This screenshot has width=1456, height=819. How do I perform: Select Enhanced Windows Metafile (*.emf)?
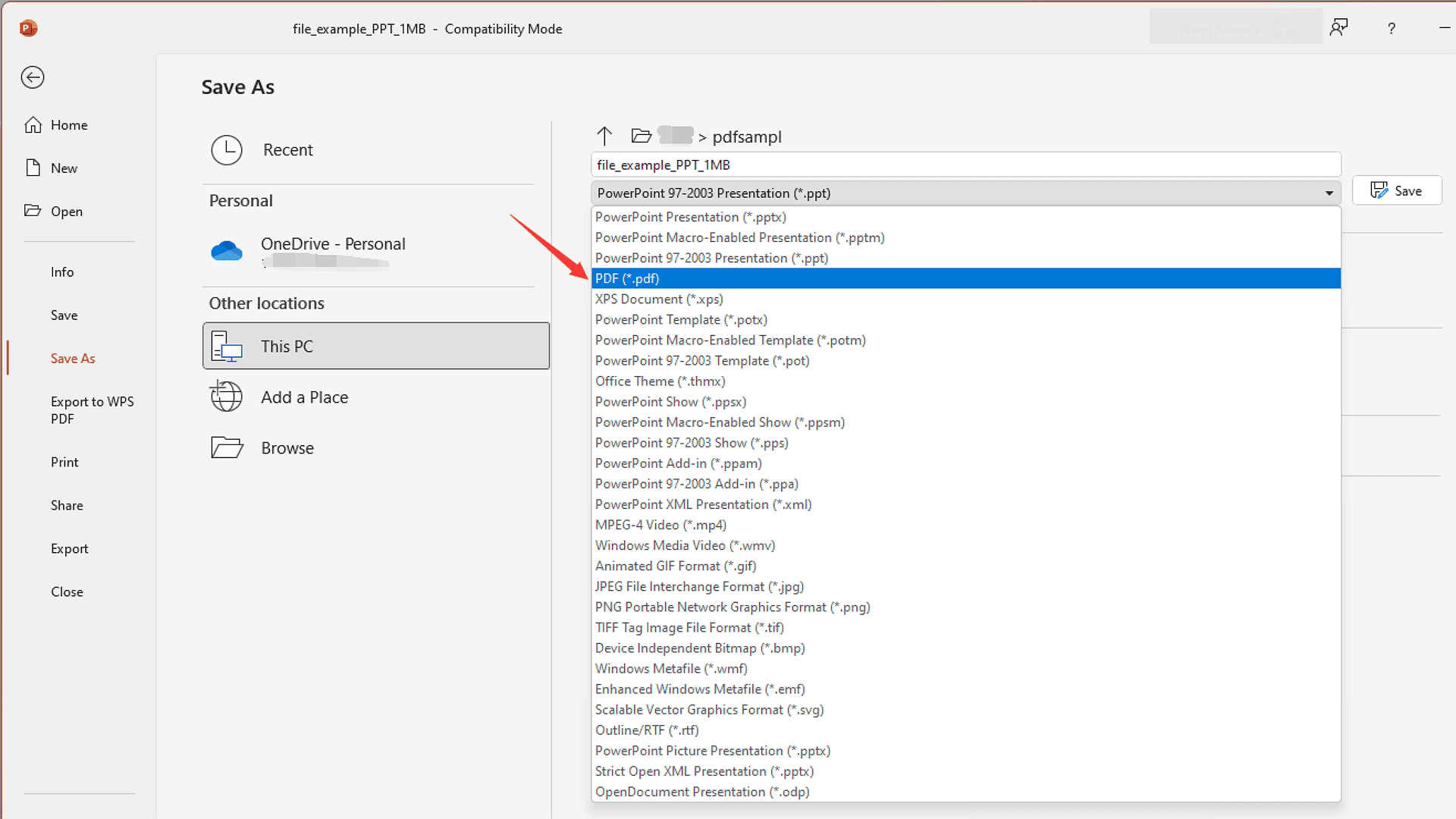966,689
